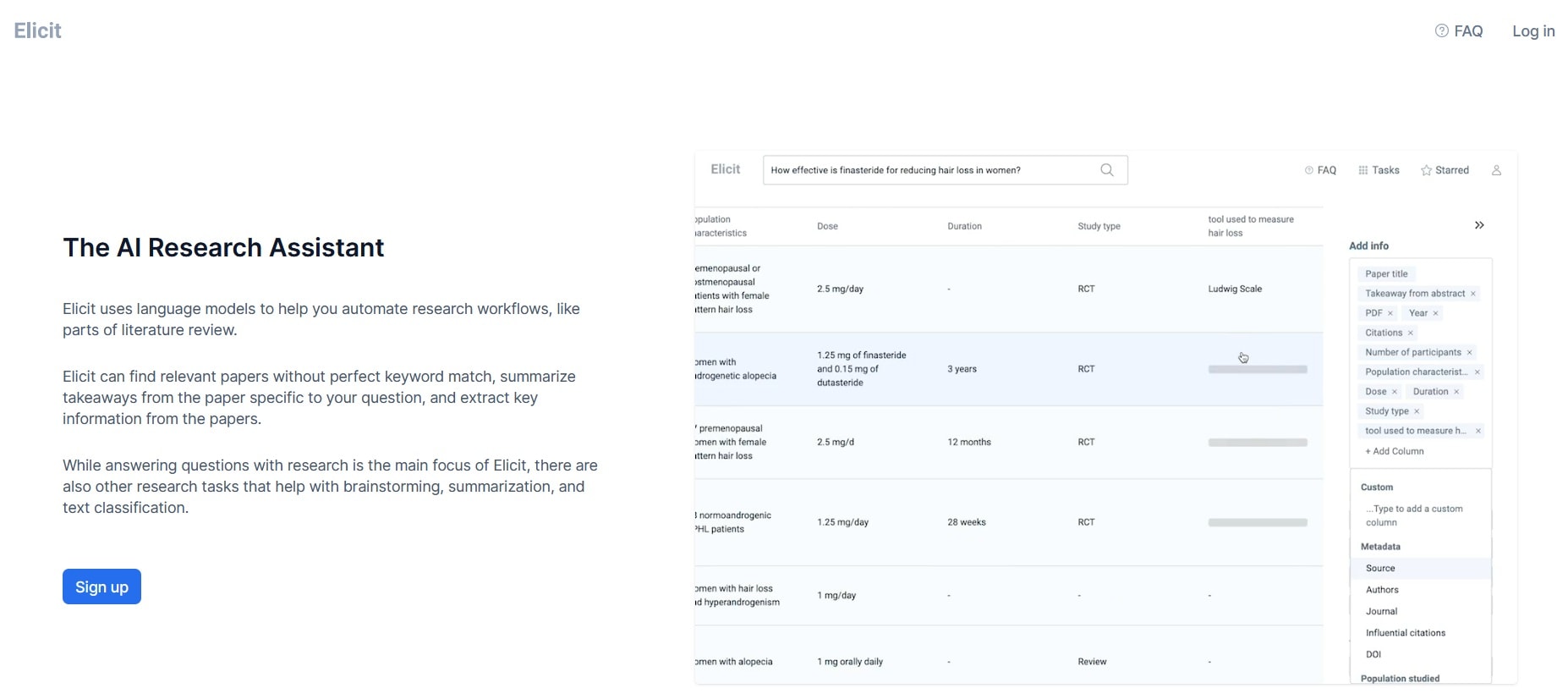This screenshot has width=1568, height=694.
Task: Remove the Citations column chip
Action: (x=1411, y=333)
